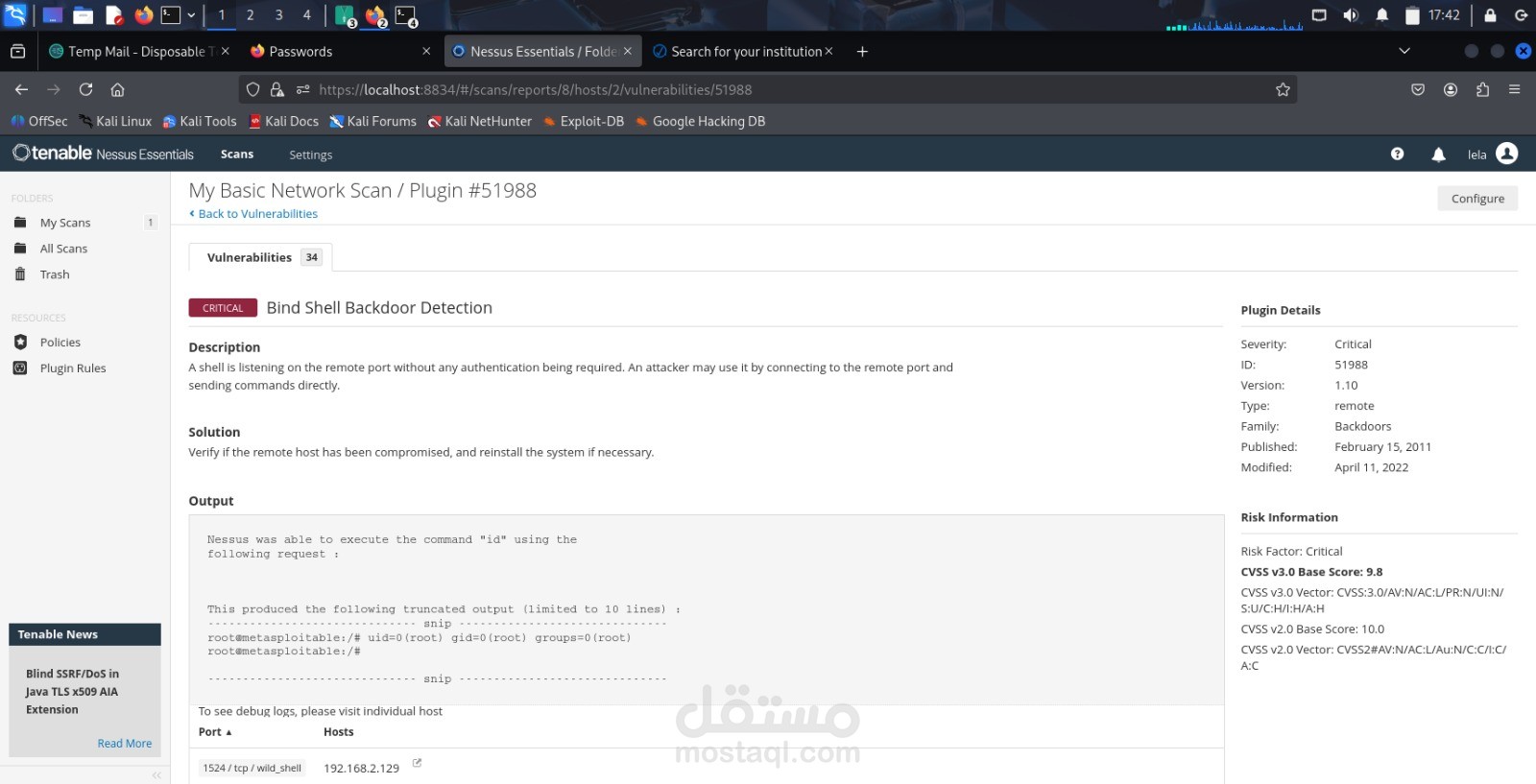Image resolution: width=1536 pixels, height=784 pixels.
Task: Open the Firefox account menu
Action: click(1451, 89)
